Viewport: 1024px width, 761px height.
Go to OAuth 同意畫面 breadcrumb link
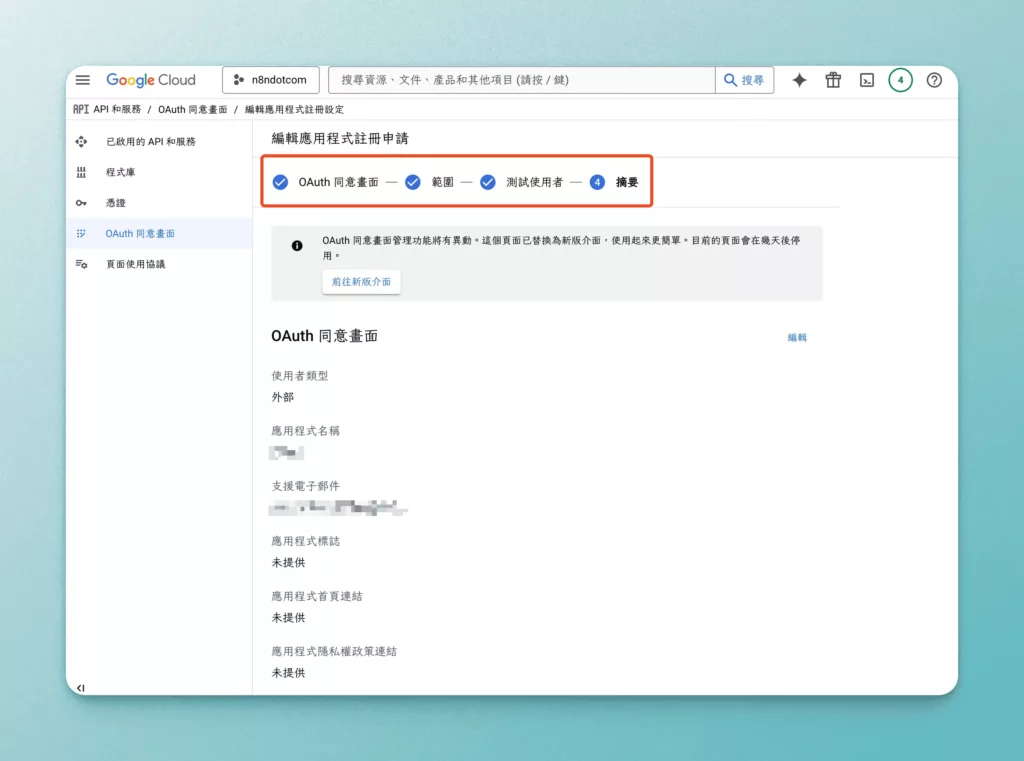(x=193, y=109)
